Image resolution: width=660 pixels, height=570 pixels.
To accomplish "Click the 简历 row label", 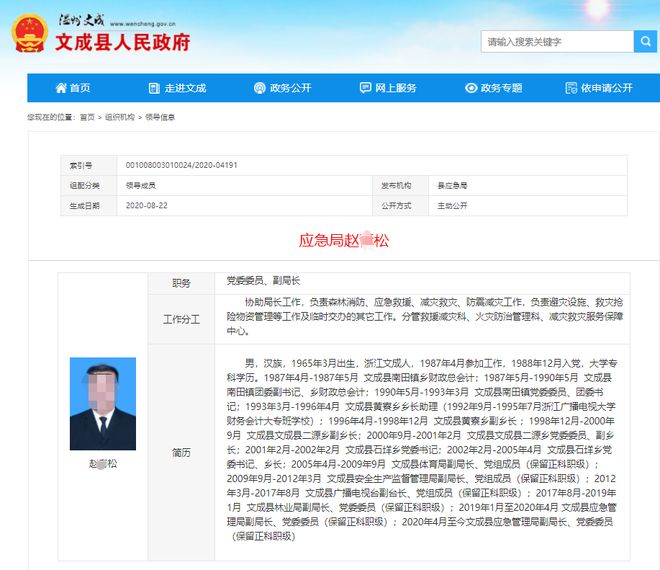I will 180,452.
